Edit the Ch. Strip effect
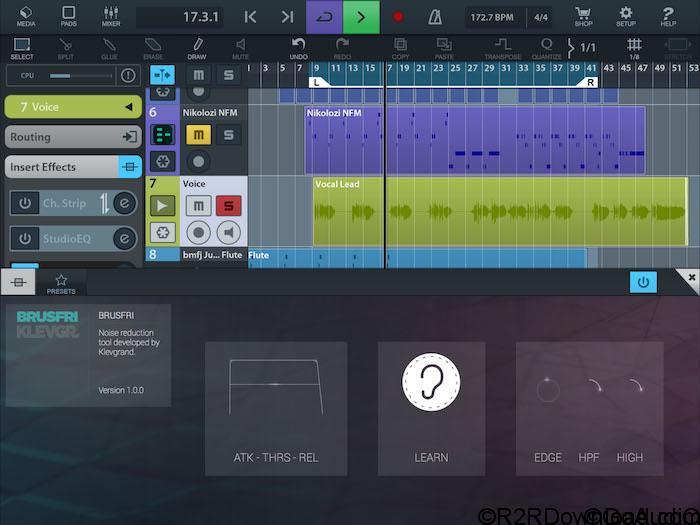700x525 pixels. 125,203
